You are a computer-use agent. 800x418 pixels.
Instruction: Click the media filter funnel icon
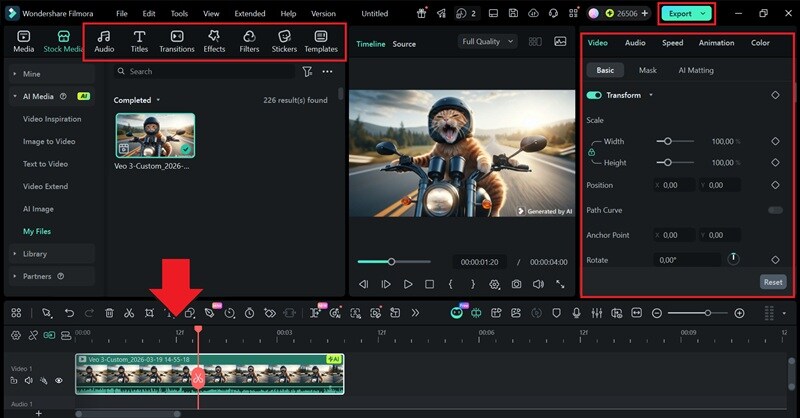pyautogui.click(x=307, y=71)
